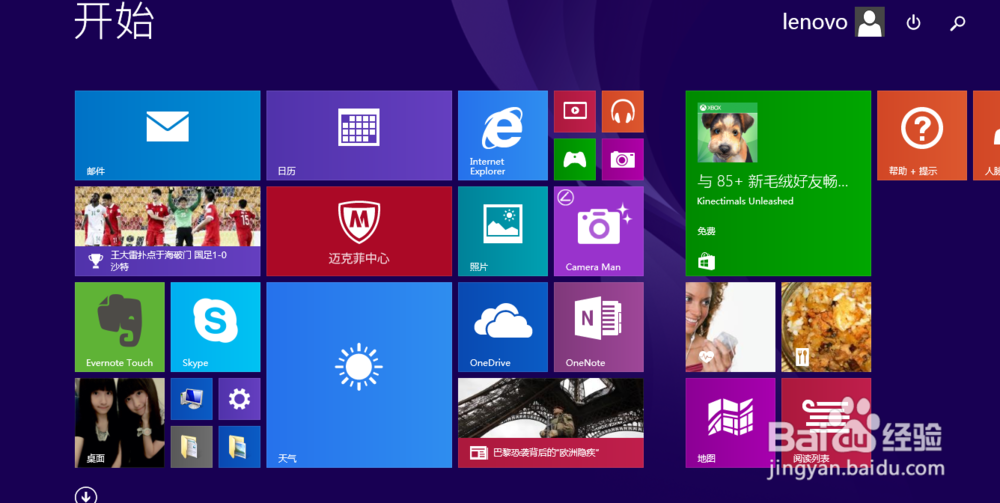Open the 地图 Maps tile
1000x503 pixels.
(x=730, y=423)
